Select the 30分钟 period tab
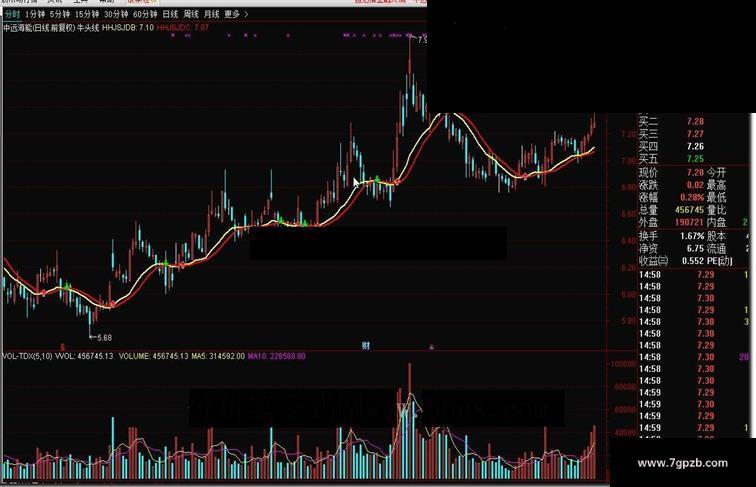The height and width of the screenshot is (487, 756). 116,14
